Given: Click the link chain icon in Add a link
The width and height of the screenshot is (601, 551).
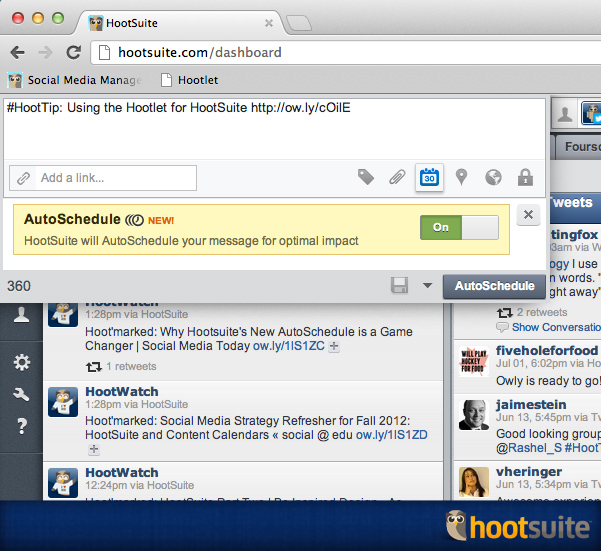Looking at the screenshot, I should tap(23, 178).
